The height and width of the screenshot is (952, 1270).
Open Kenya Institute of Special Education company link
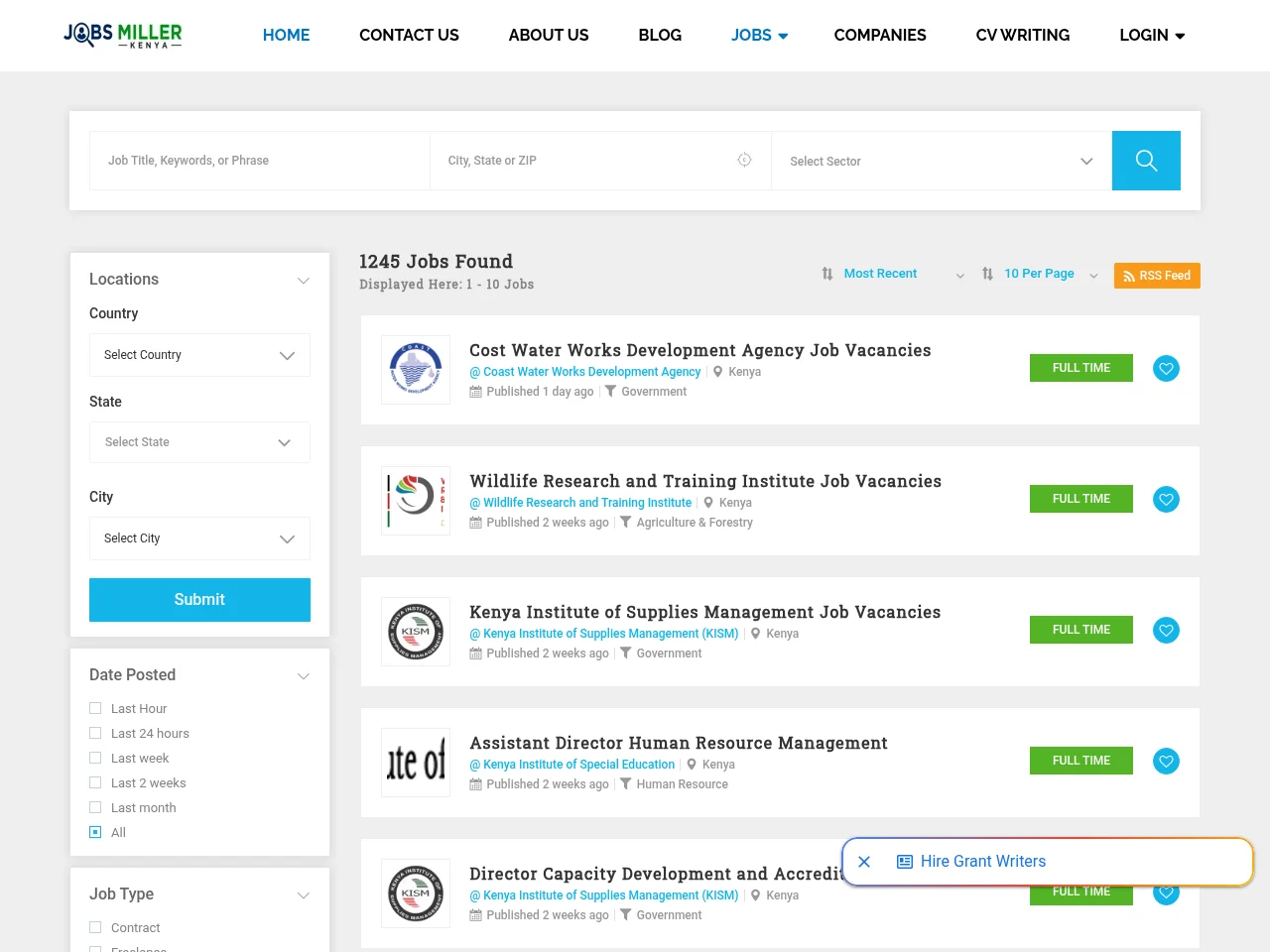572,765
